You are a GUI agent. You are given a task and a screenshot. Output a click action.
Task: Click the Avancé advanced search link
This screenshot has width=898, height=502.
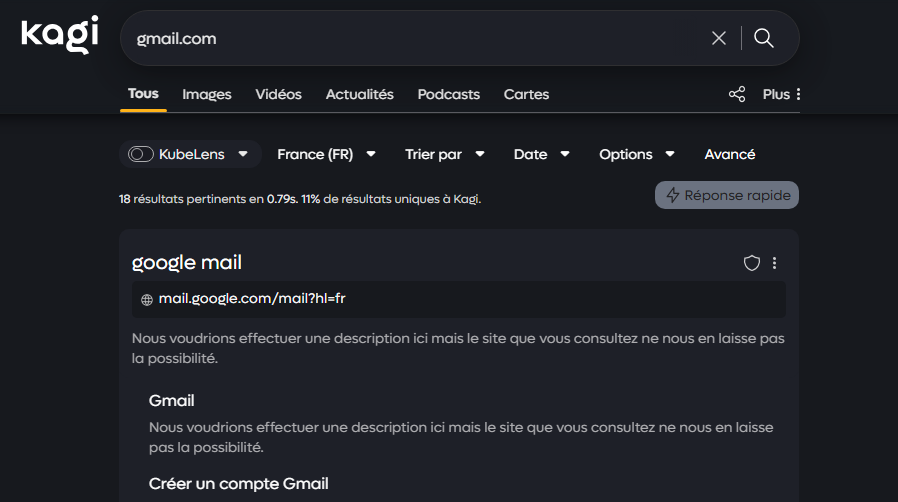(x=730, y=154)
